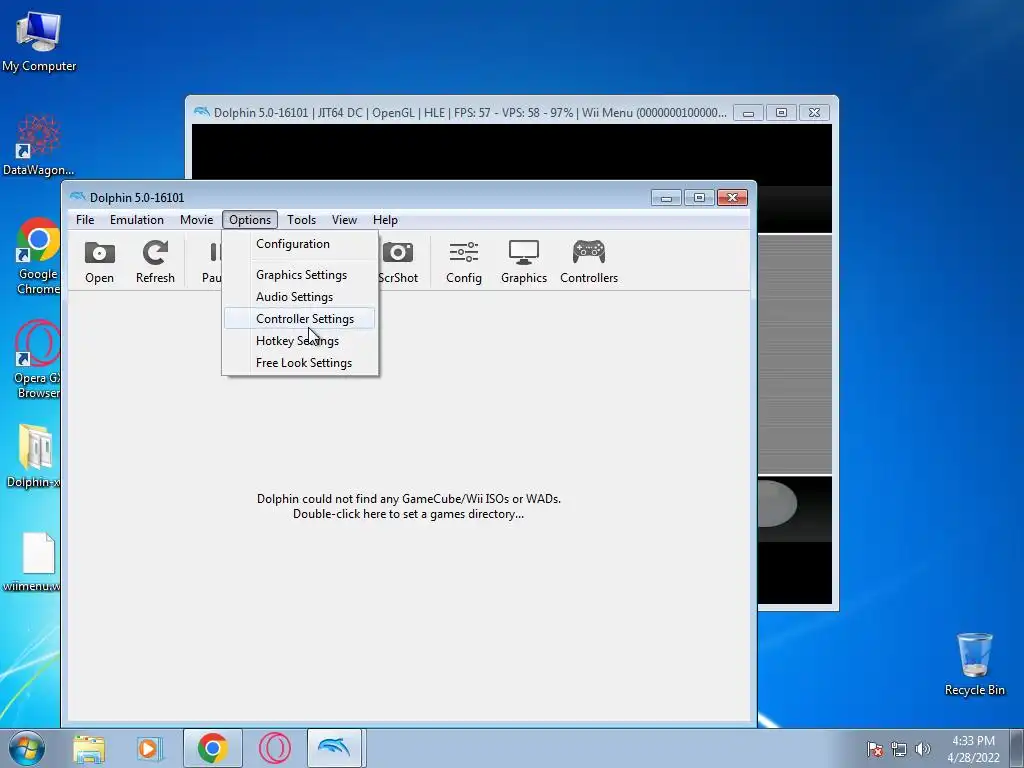The image size is (1024, 768).
Task: Select the Recycle Bin icon
Action: coord(974,664)
